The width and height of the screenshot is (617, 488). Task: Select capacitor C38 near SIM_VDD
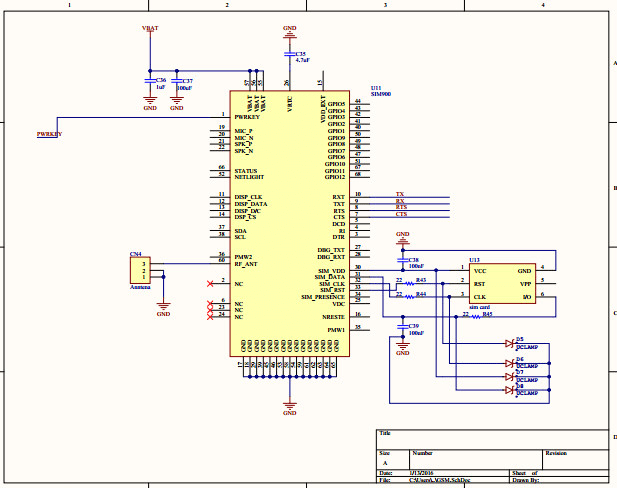pos(403,260)
